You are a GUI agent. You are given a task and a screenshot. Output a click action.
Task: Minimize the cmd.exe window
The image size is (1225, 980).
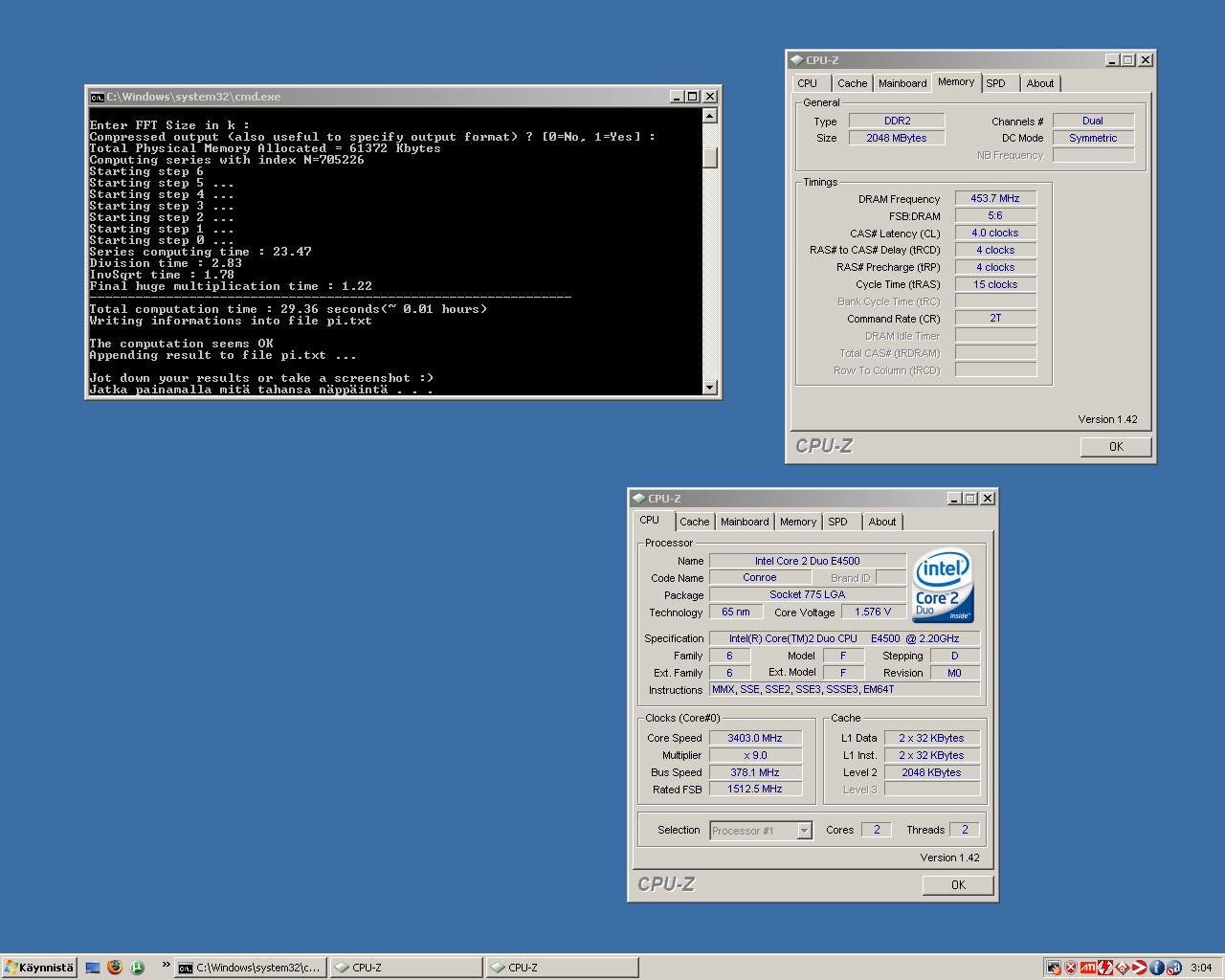coord(678,97)
